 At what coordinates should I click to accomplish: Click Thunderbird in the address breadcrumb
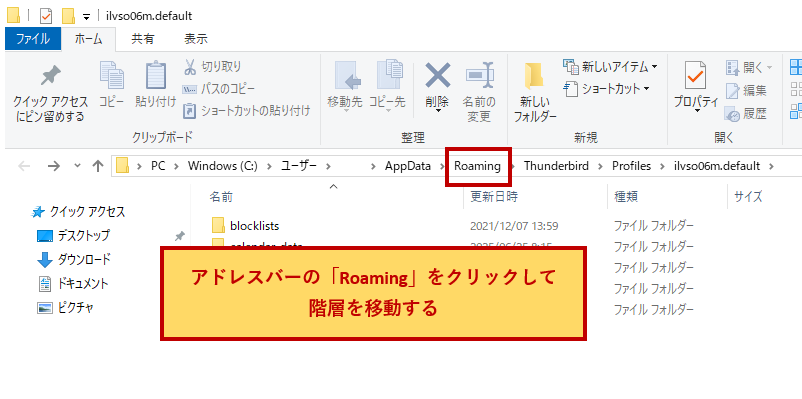pyautogui.click(x=556, y=166)
